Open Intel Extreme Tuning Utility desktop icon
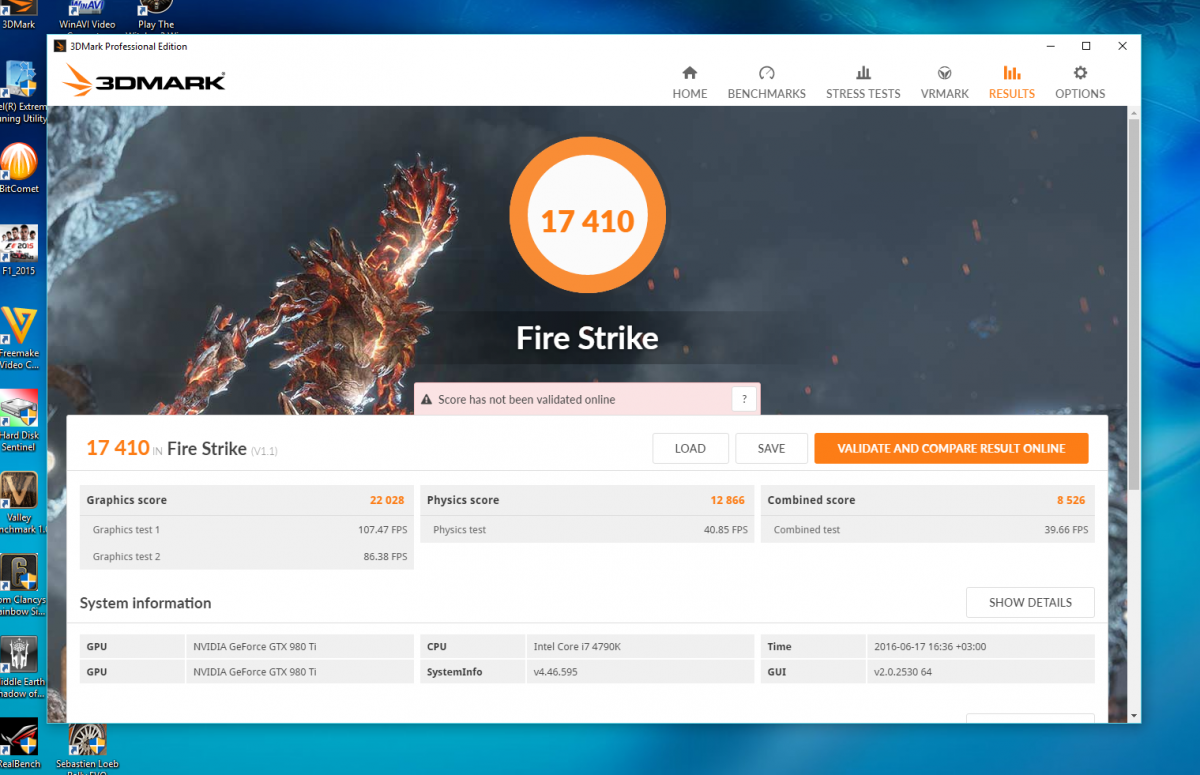 pyautogui.click(x=20, y=92)
